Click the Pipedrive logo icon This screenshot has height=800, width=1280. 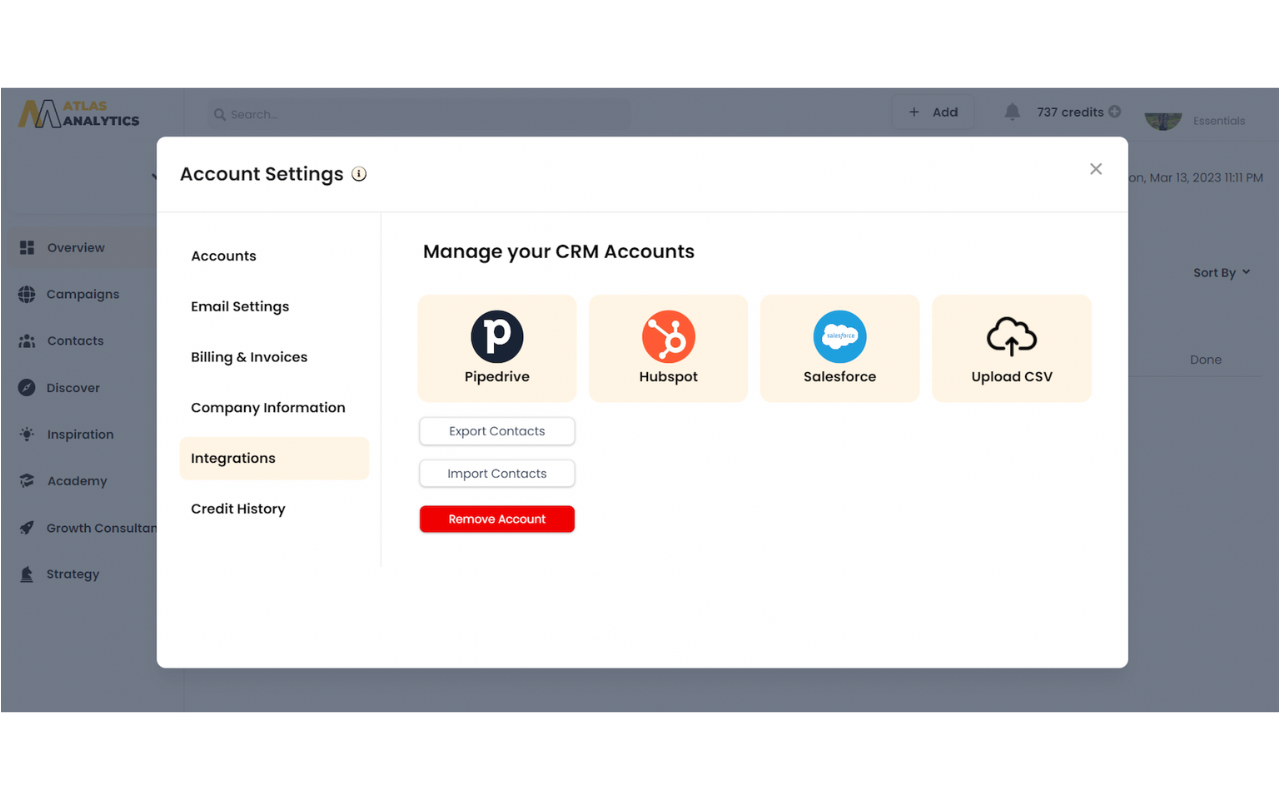(497, 336)
